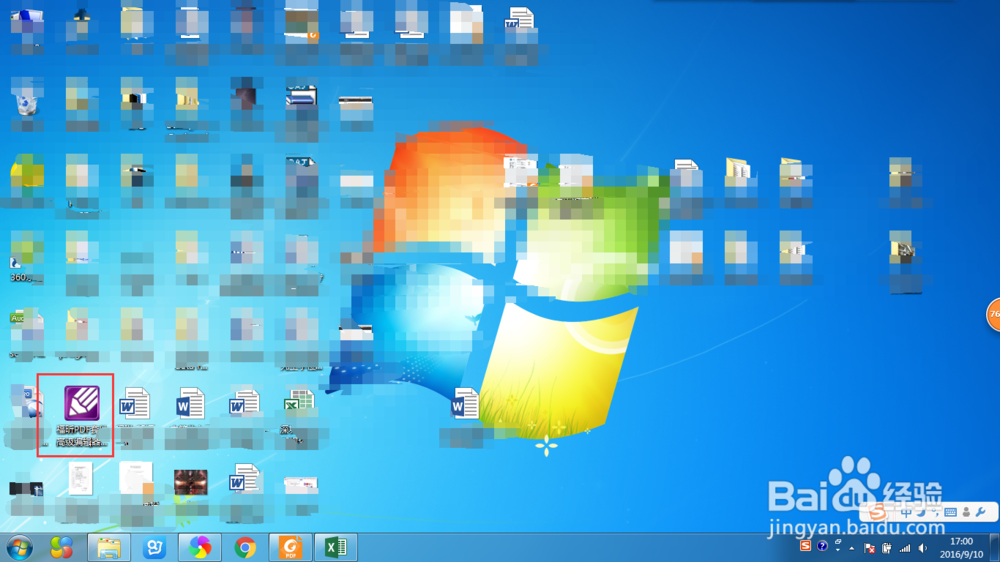1000x562 pixels.
Task: Launch Google Chrome from the taskbar
Action: (245, 547)
